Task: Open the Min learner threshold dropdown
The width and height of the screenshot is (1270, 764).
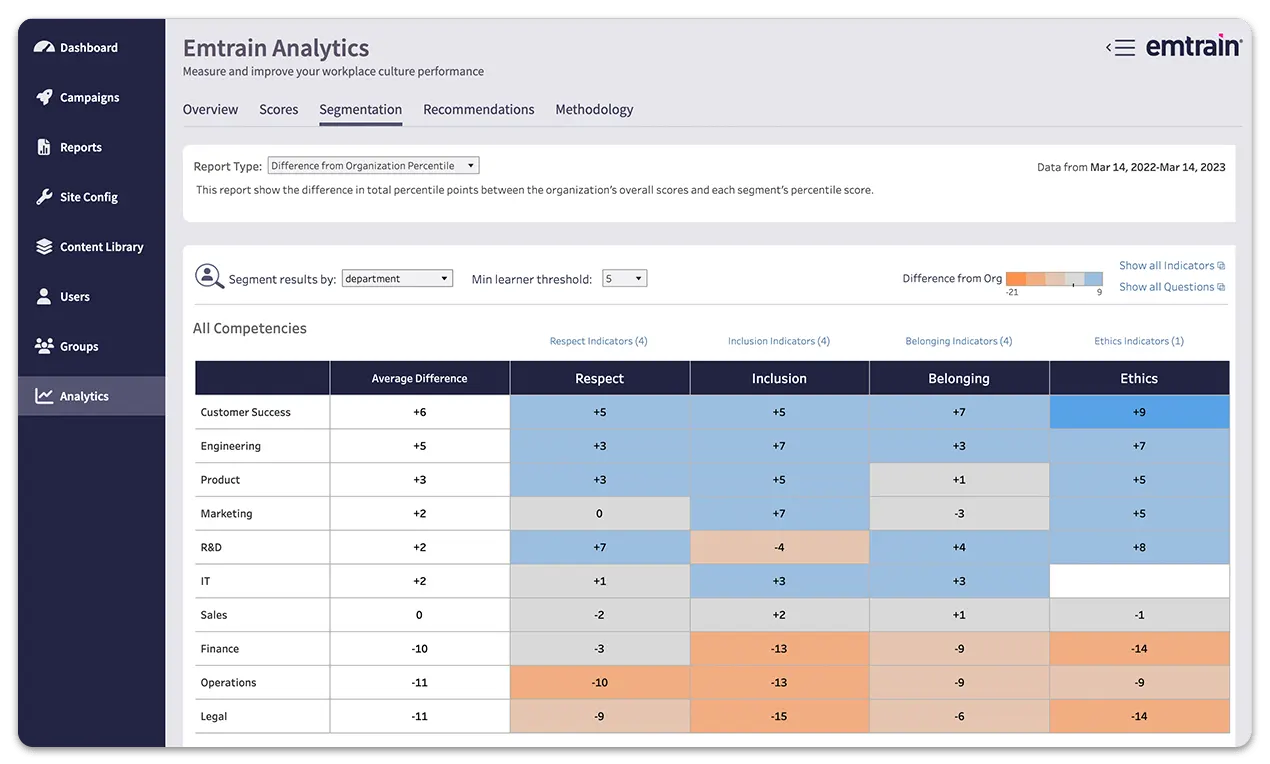Action: point(625,279)
